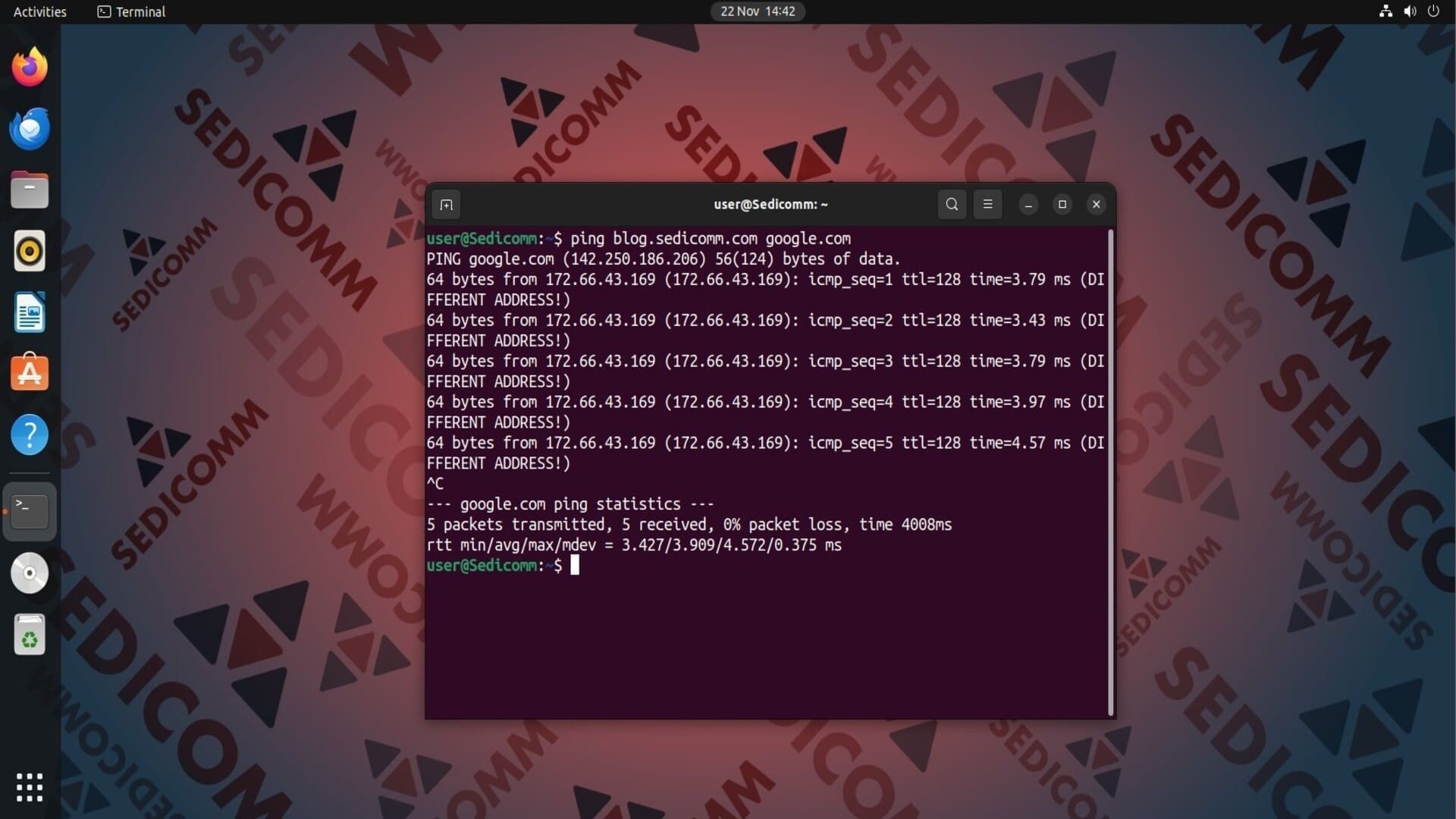Viewport: 1456px width, 819px height.
Task: Close the terminal window
Action: 1096,205
